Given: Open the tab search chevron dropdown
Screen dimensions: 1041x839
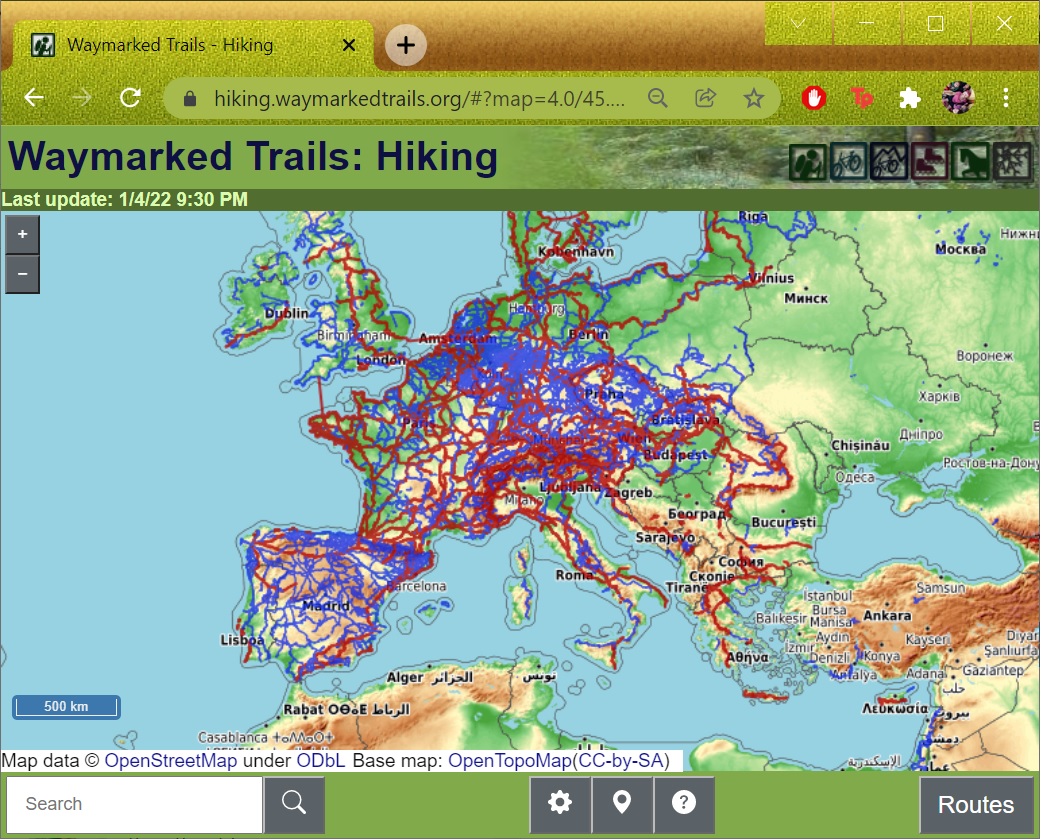Looking at the screenshot, I should tap(798, 24).
